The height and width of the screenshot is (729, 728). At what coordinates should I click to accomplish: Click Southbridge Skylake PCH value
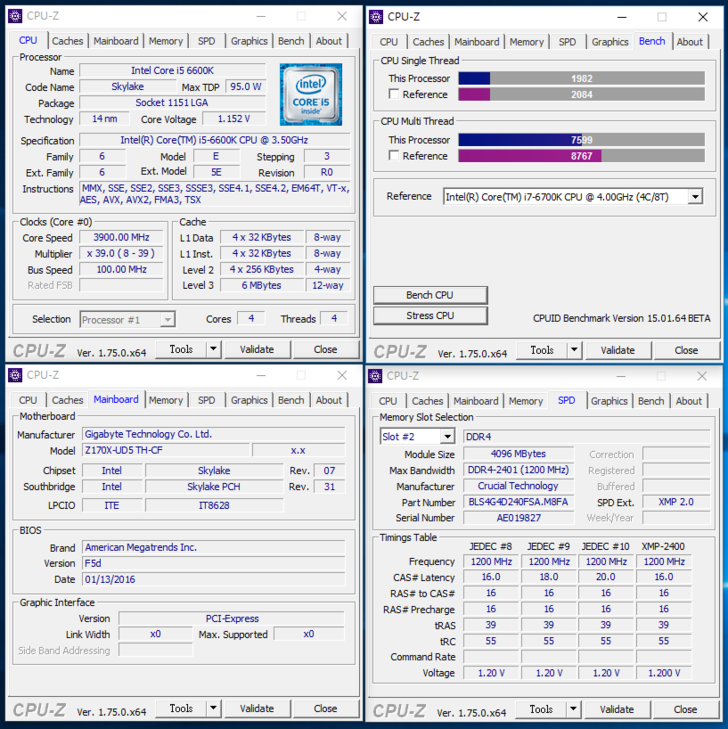click(214, 487)
